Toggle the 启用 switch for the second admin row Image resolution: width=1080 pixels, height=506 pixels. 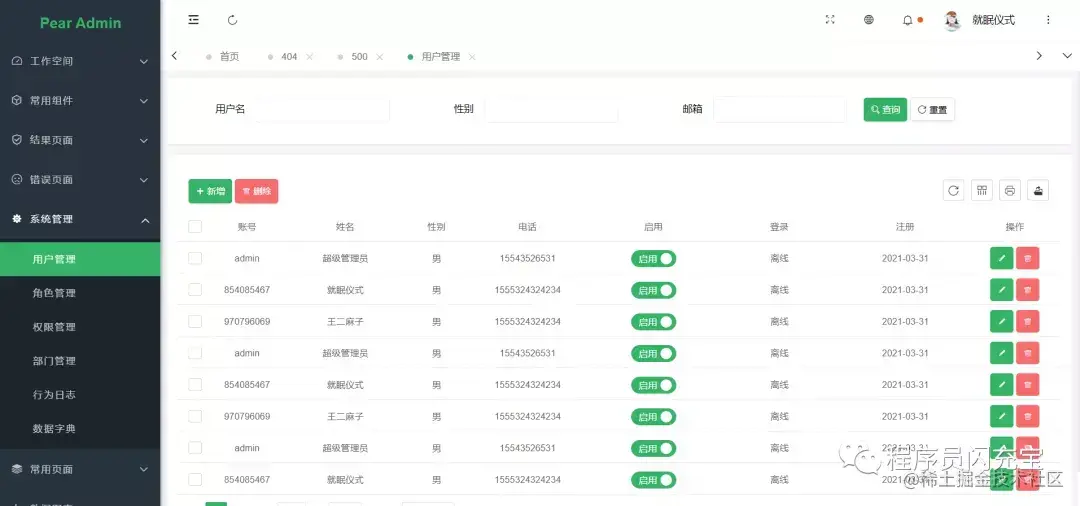tap(654, 354)
